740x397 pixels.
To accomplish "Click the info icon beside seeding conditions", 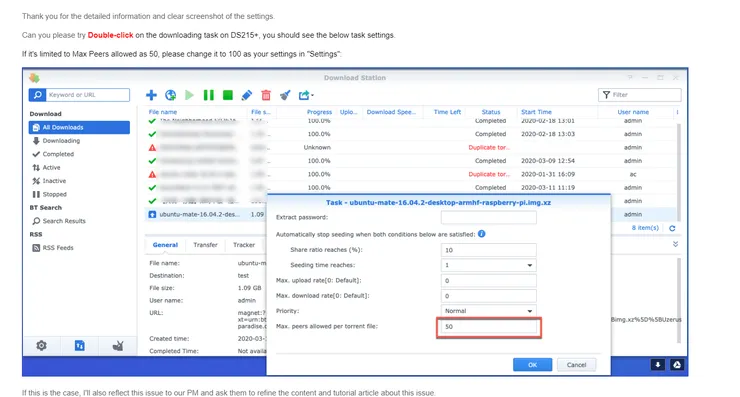I will [481, 234].
